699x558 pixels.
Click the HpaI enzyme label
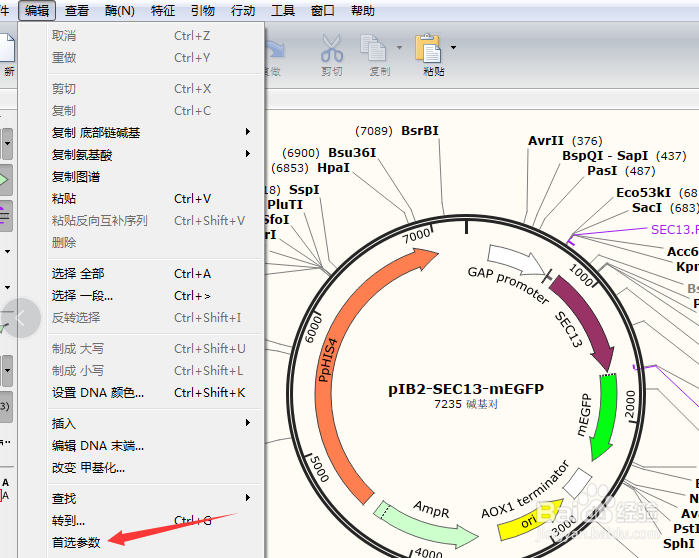(333, 168)
